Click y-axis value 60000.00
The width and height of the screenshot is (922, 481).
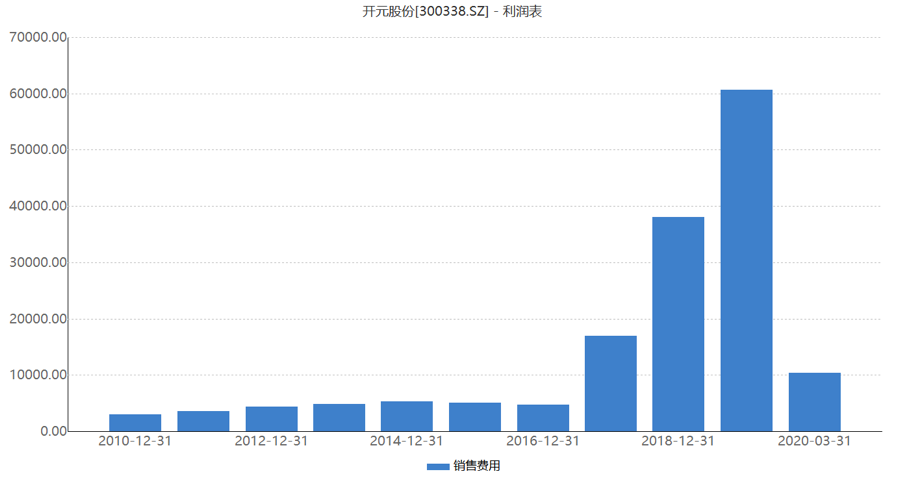point(38,94)
